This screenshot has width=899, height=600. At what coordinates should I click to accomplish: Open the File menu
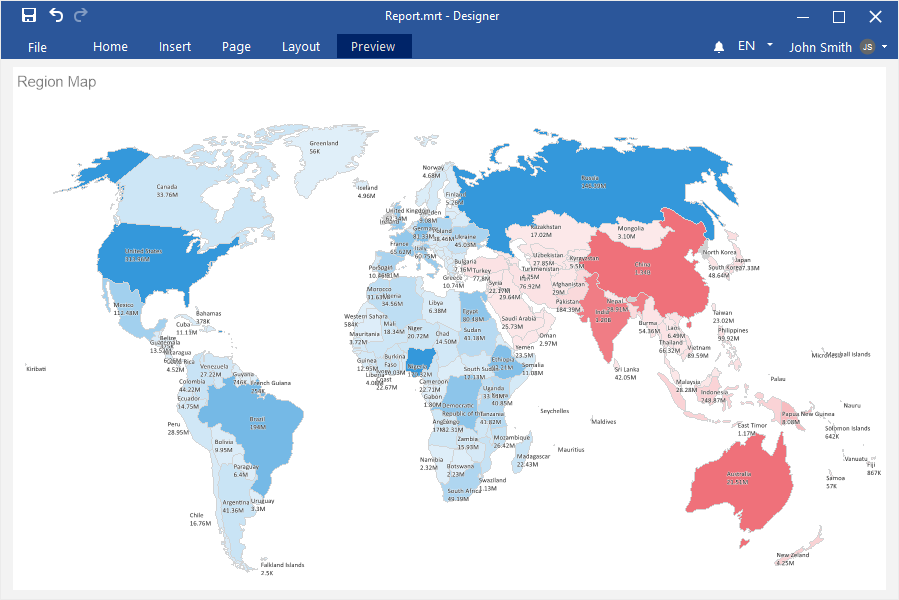tap(37, 47)
